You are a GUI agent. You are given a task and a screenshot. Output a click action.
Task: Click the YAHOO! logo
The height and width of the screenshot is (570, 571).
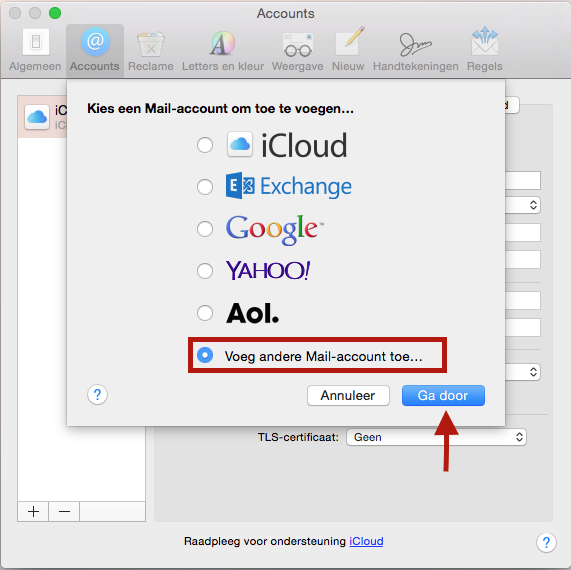click(268, 270)
